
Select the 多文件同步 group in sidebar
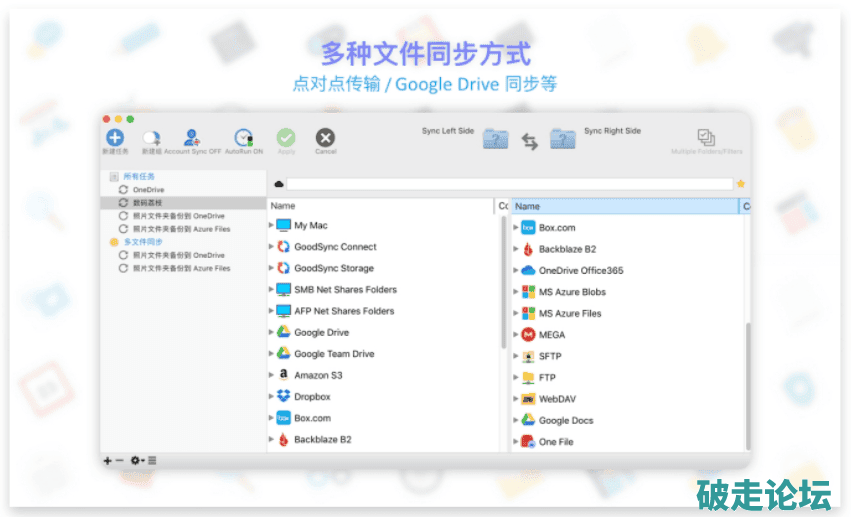(x=143, y=242)
